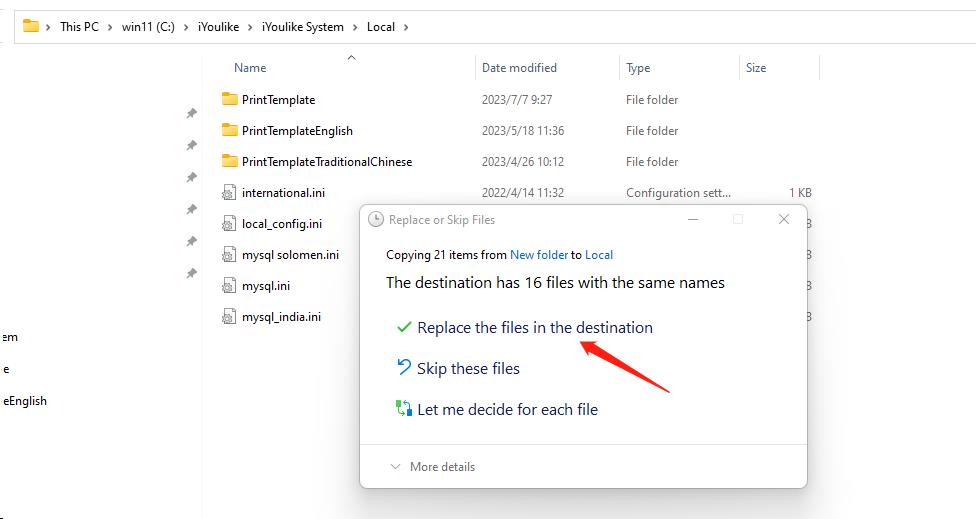Sort files by the Name column header
Image resolution: width=976 pixels, height=519 pixels.
pos(250,68)
